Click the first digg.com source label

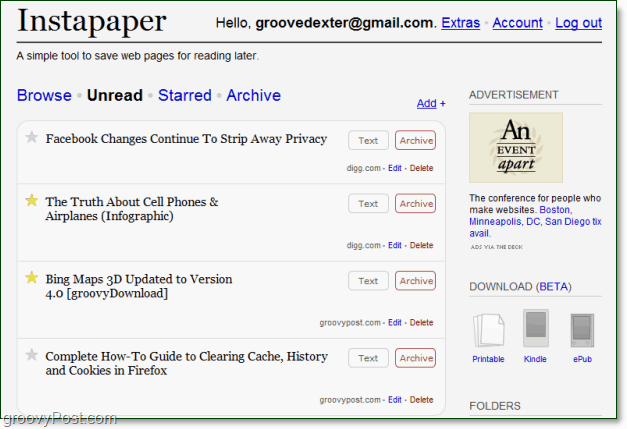point(363,168)
